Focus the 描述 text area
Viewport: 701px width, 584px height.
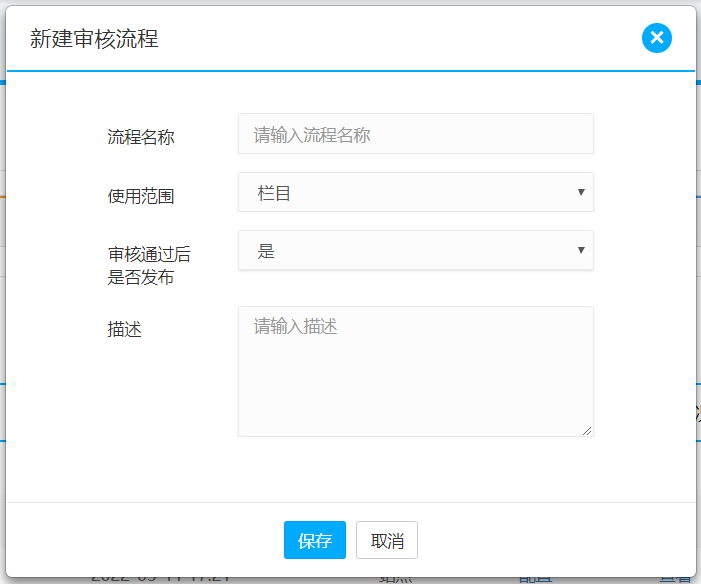click(415, 371)
